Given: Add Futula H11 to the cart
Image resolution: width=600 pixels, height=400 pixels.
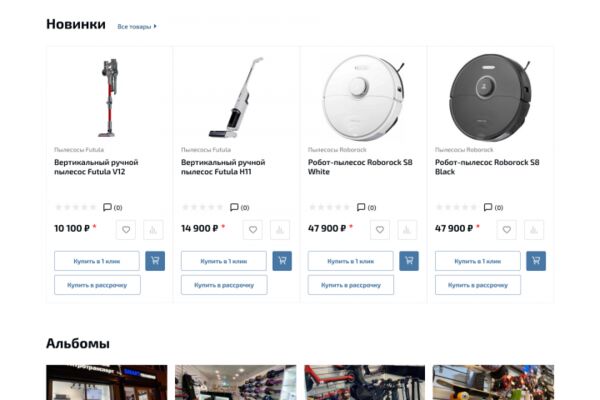Looking at the screenshot, I should (x=282, y=261).
